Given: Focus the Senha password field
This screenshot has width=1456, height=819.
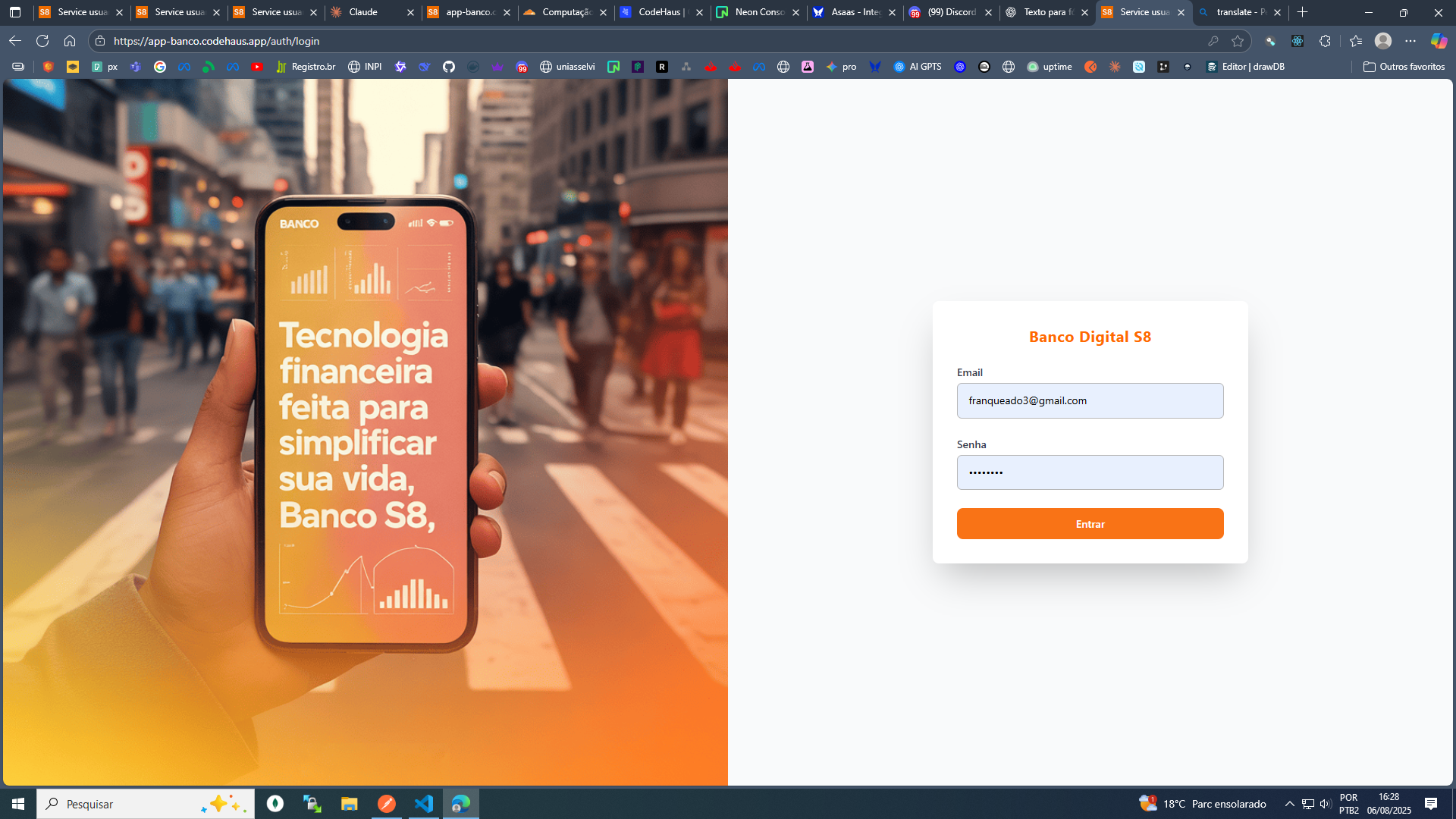Looking at the screenshot, I should tap(1090, 472).
